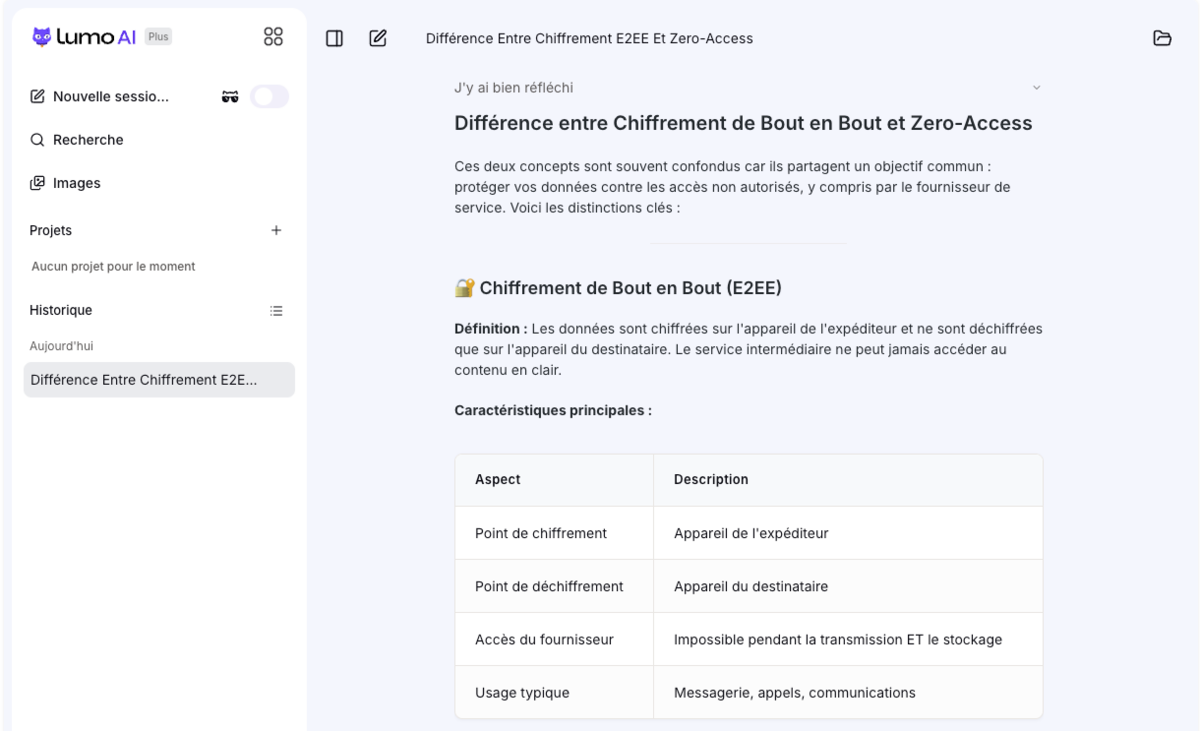Click the main response title heading
Viewport: 1200px width, 731px height.
(743, 123)
